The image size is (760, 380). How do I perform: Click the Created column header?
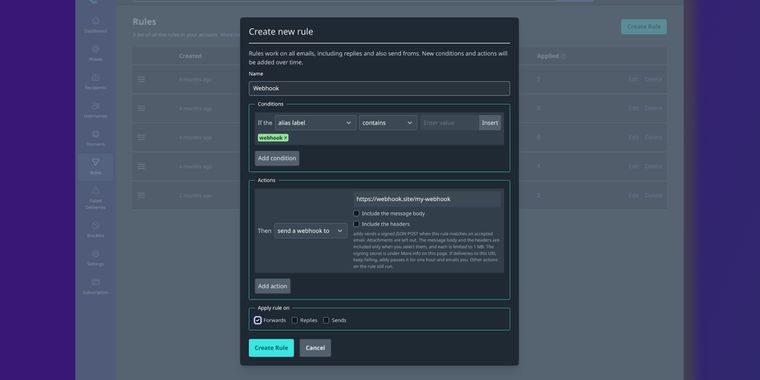point(190,56)
